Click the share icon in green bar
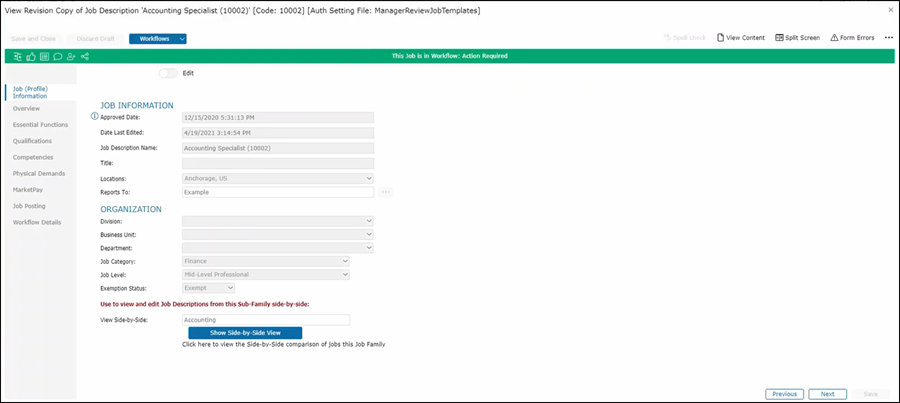900x403 pixels. [x=84, y=56]
